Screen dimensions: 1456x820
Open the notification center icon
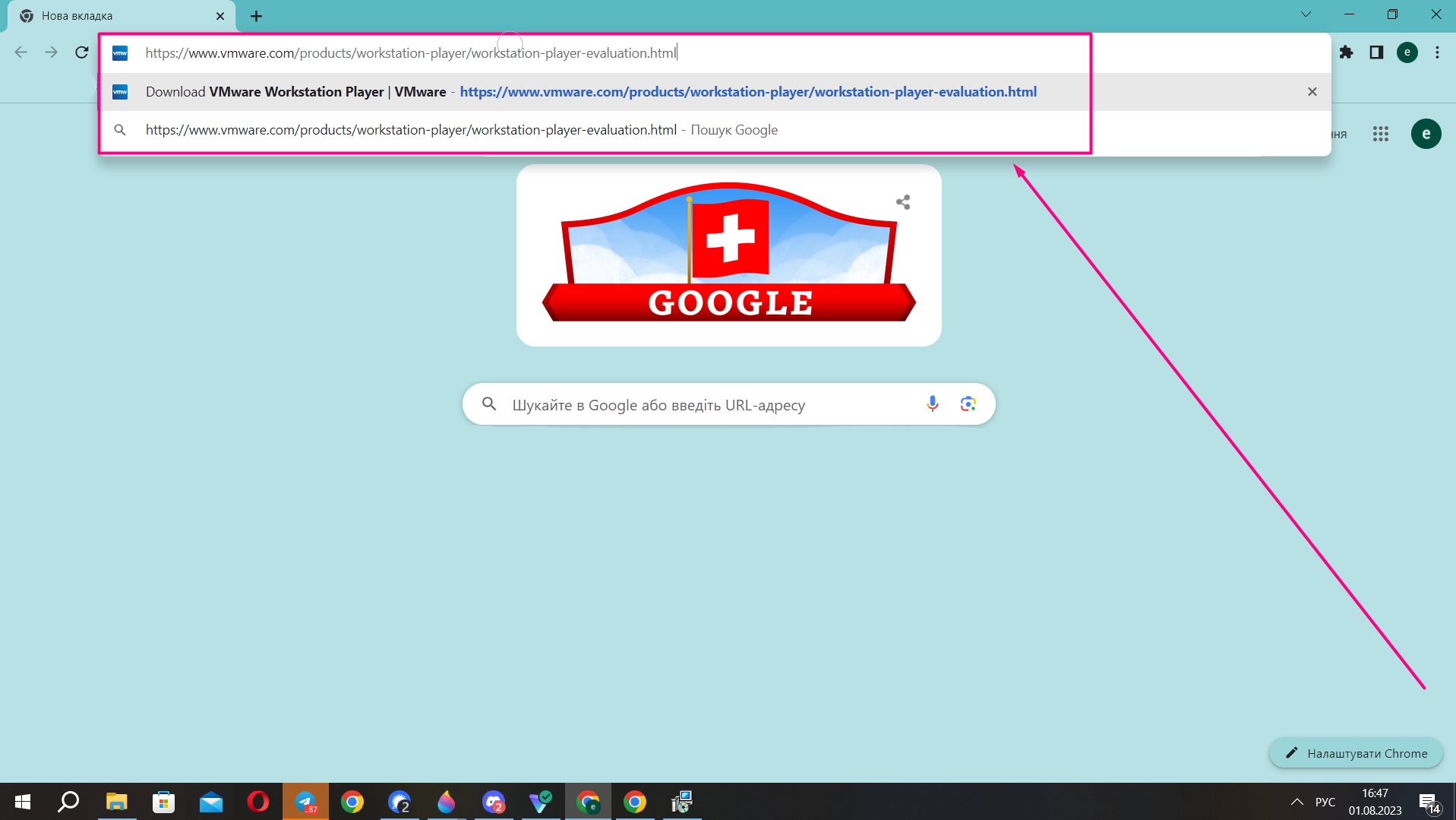pyautogui.click(x=1429, y=803)
